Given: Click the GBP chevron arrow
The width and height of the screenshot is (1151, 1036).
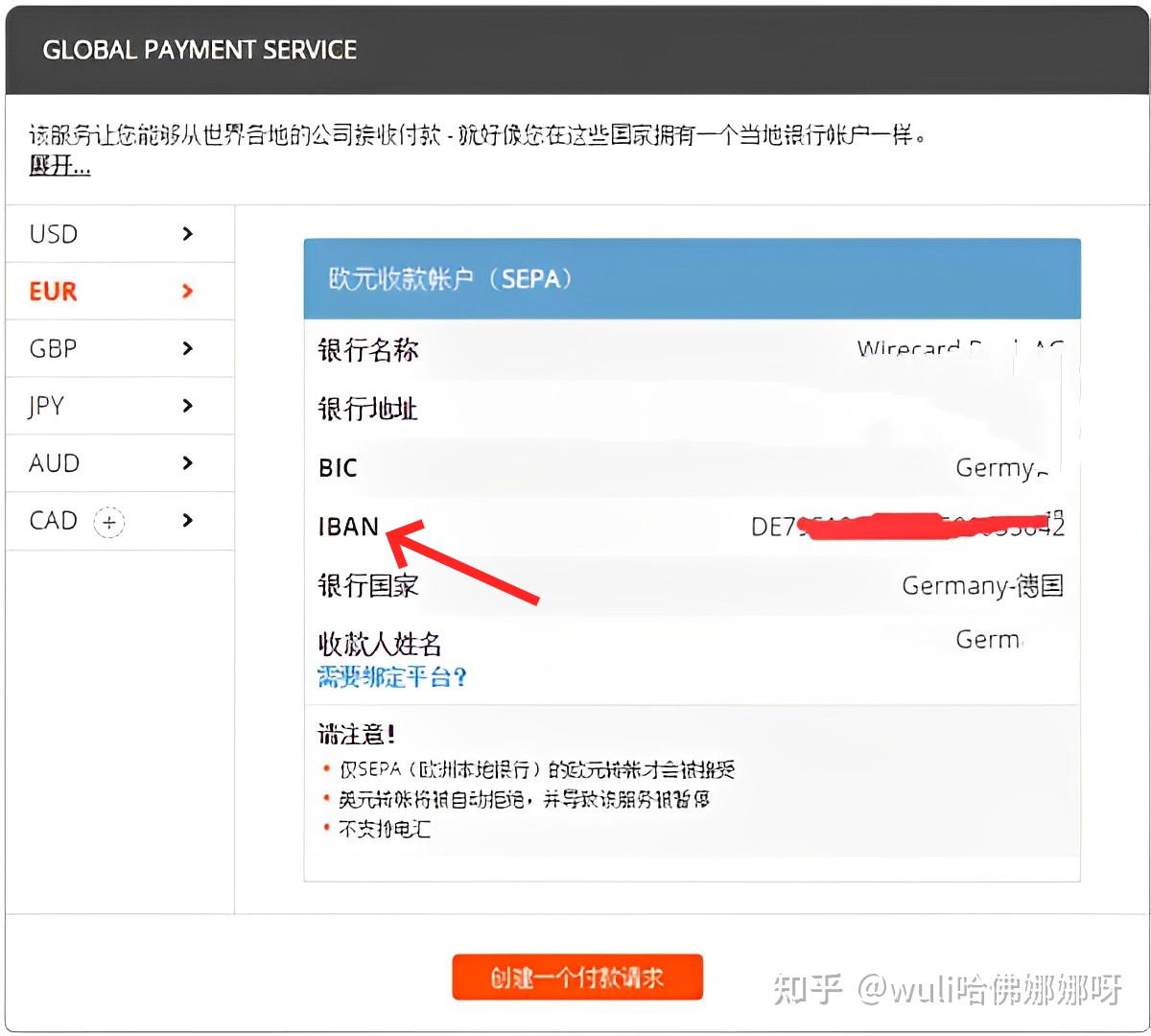Looking at the screenshot, I should coord(187,349).
